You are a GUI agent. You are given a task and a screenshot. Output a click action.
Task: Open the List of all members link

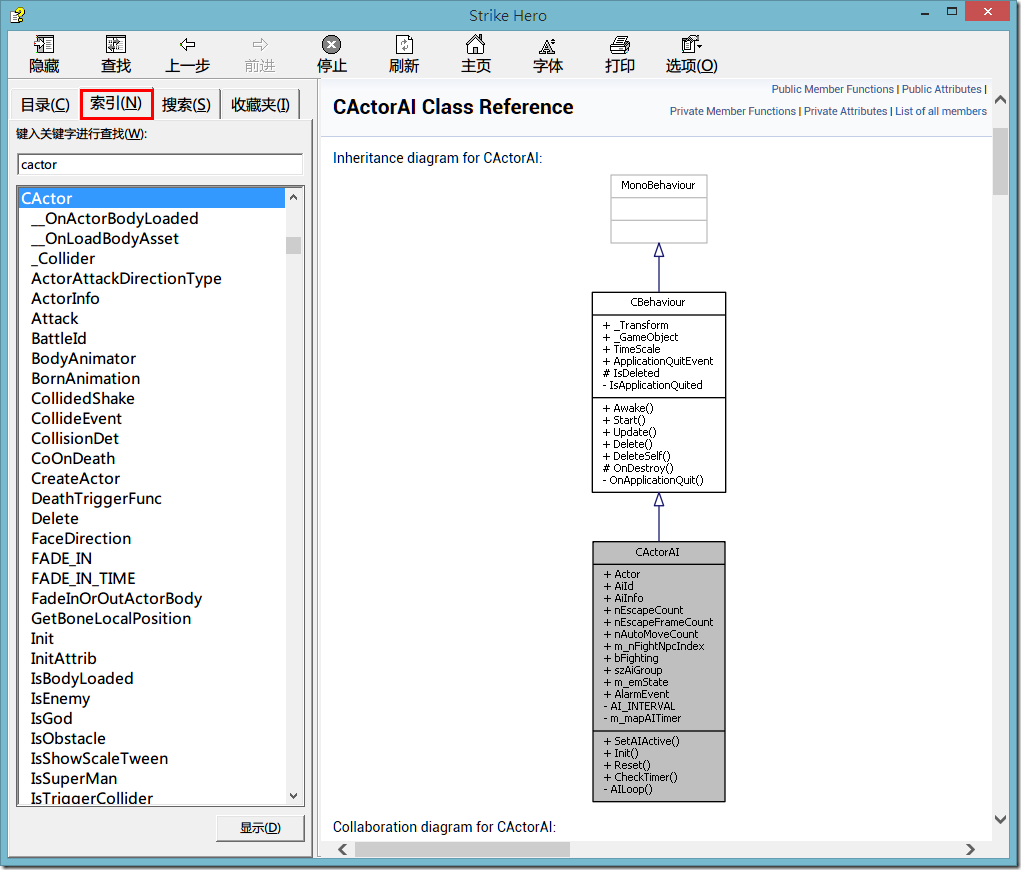click(x=940, y=111)
